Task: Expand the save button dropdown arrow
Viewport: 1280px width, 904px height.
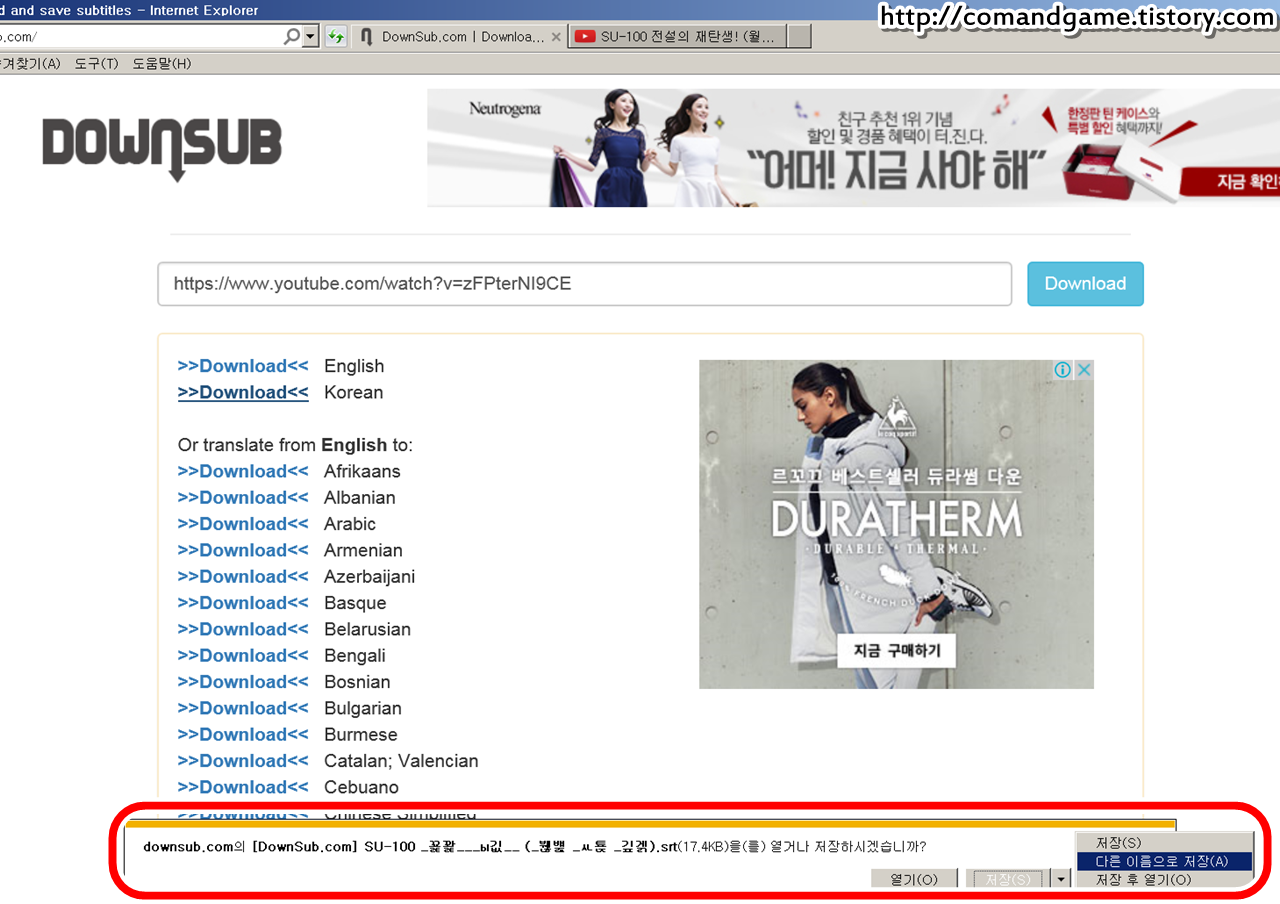Action: click(1061, 879)
